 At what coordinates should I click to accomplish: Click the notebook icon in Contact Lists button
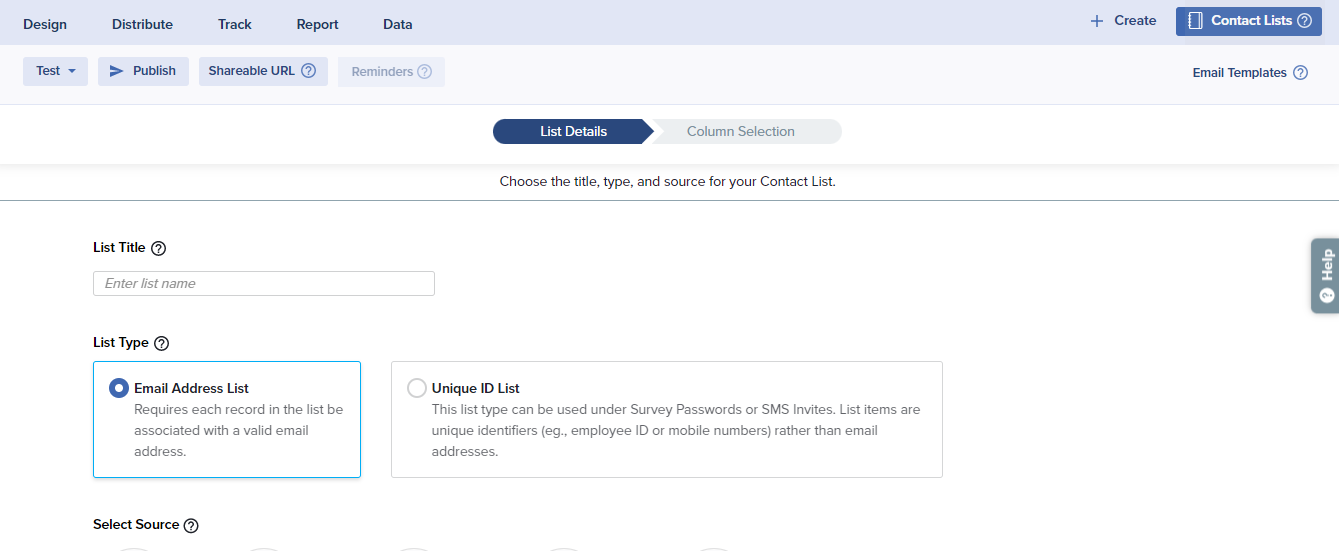pos(1195,21)
